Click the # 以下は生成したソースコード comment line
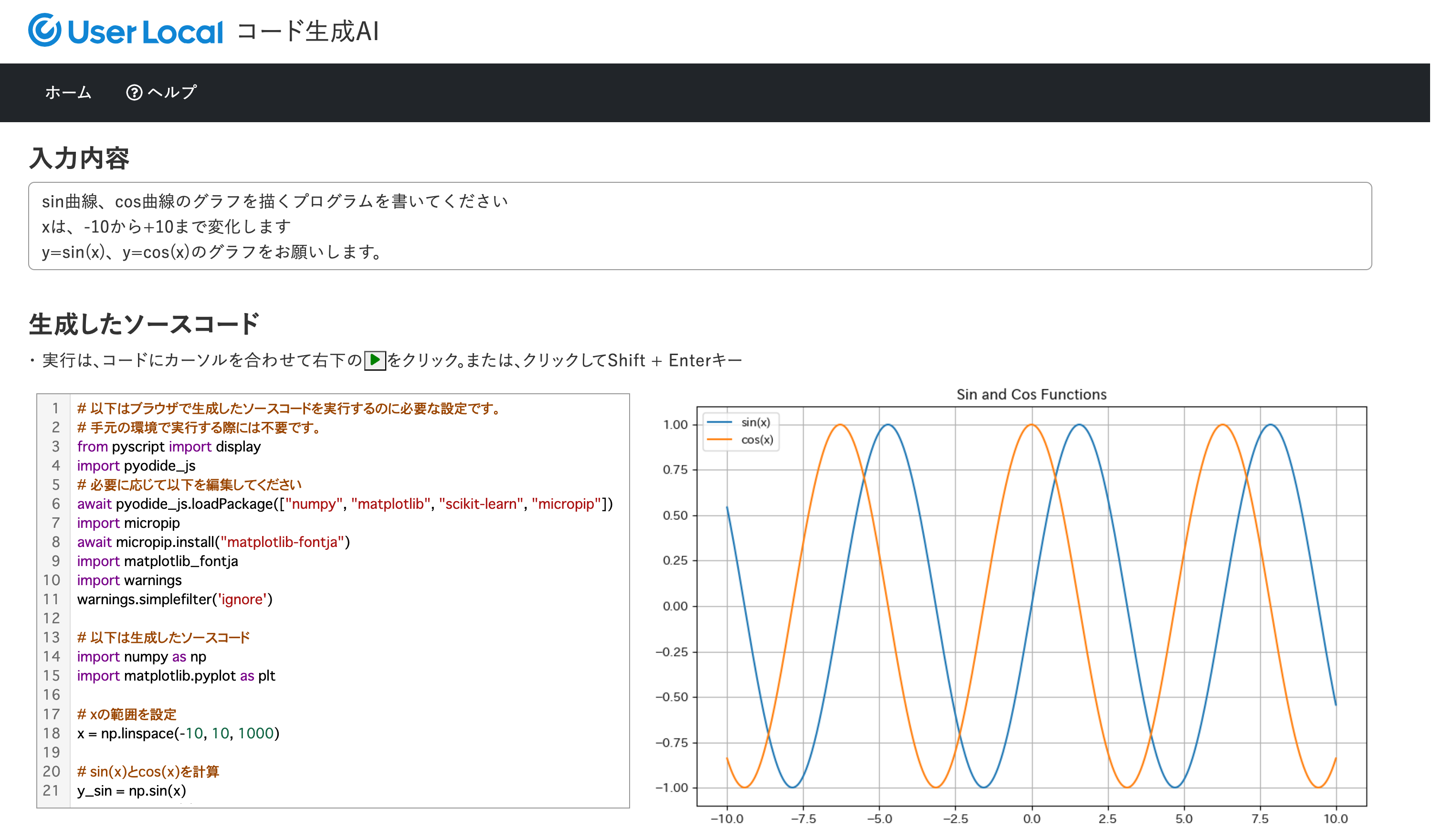Screen dimensions: 1432x840 [x=164, y=638]
